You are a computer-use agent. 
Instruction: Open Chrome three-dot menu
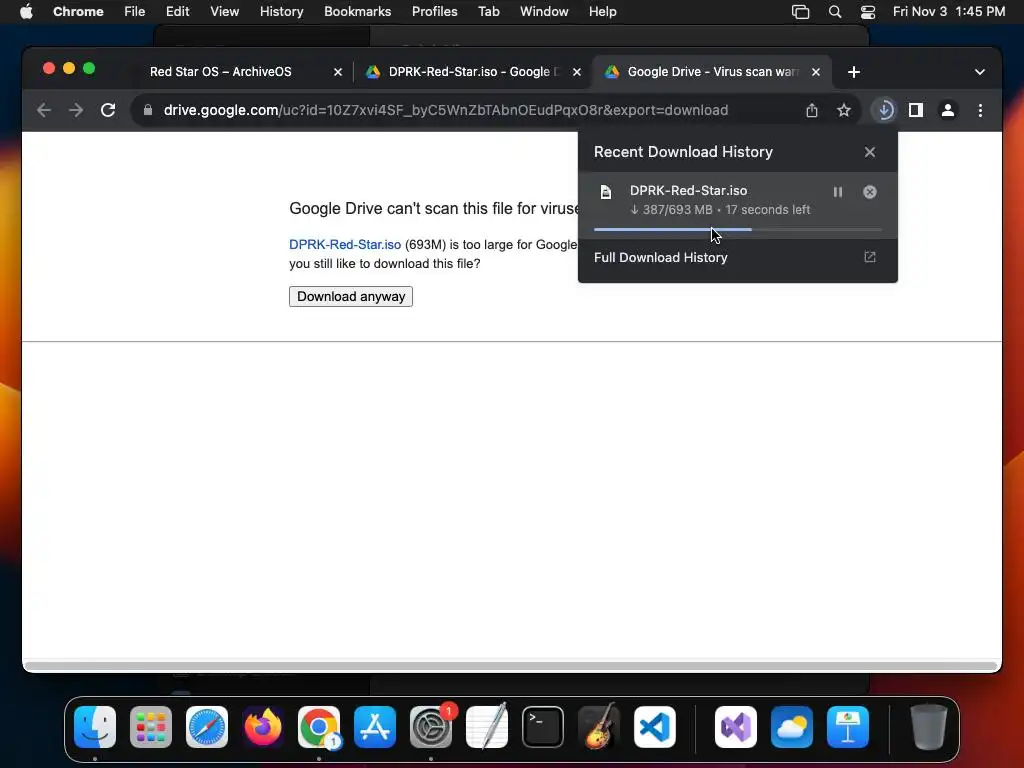click(980, 110)
